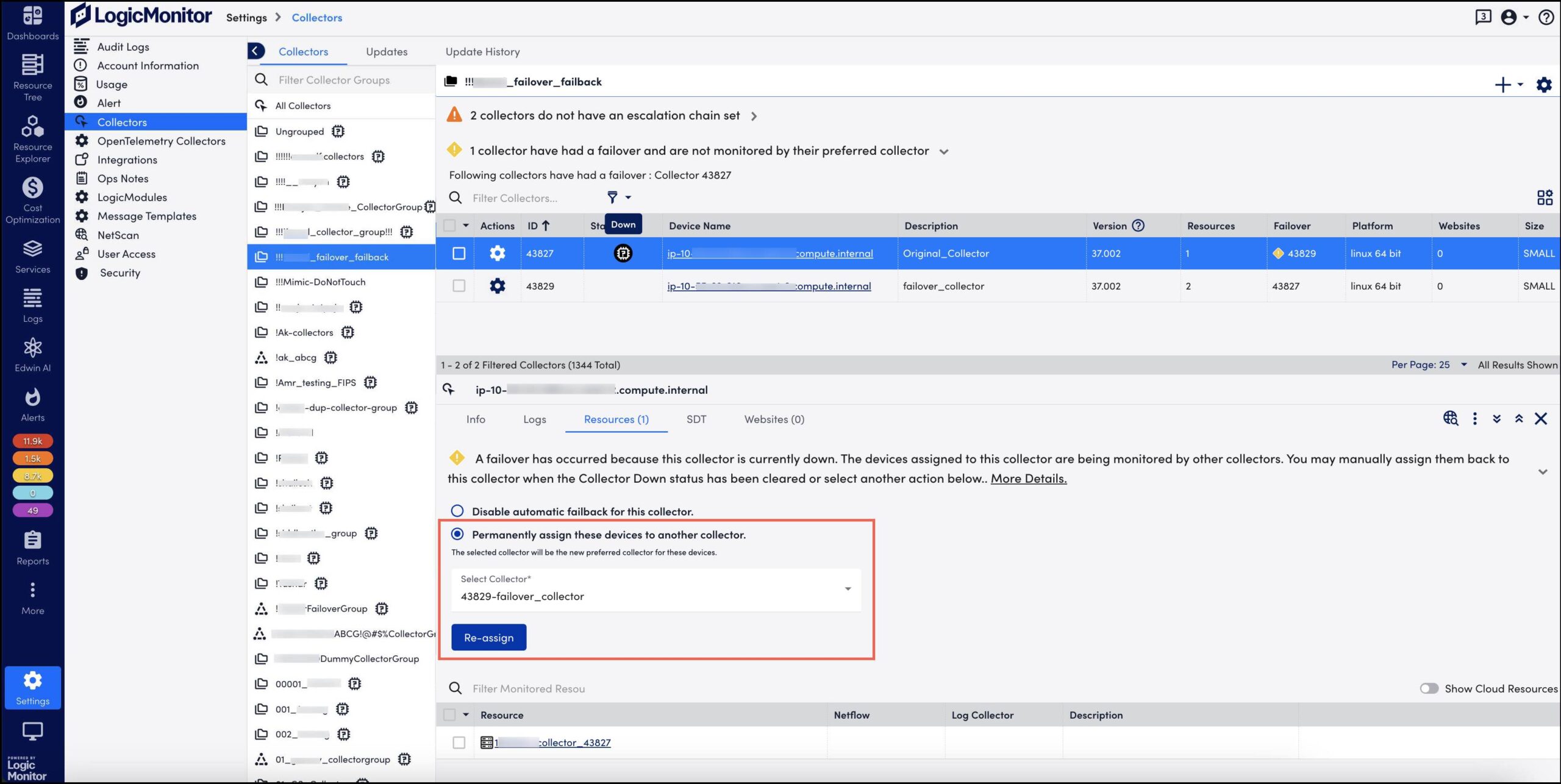
Task: Collapse the failover message chevron in details
Action: click(x=1542, y=471)
